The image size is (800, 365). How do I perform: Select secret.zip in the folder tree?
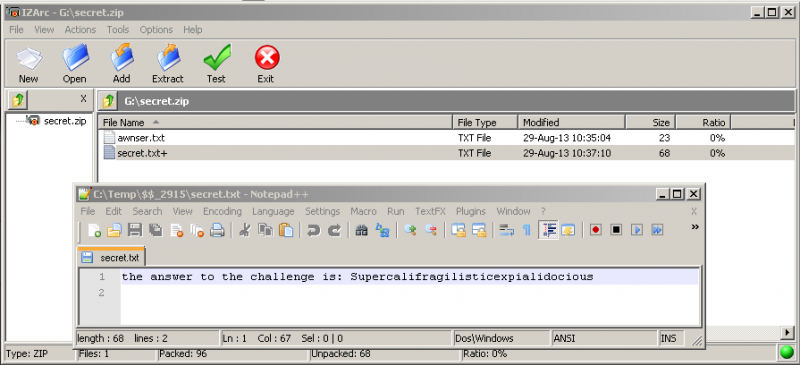65,121
